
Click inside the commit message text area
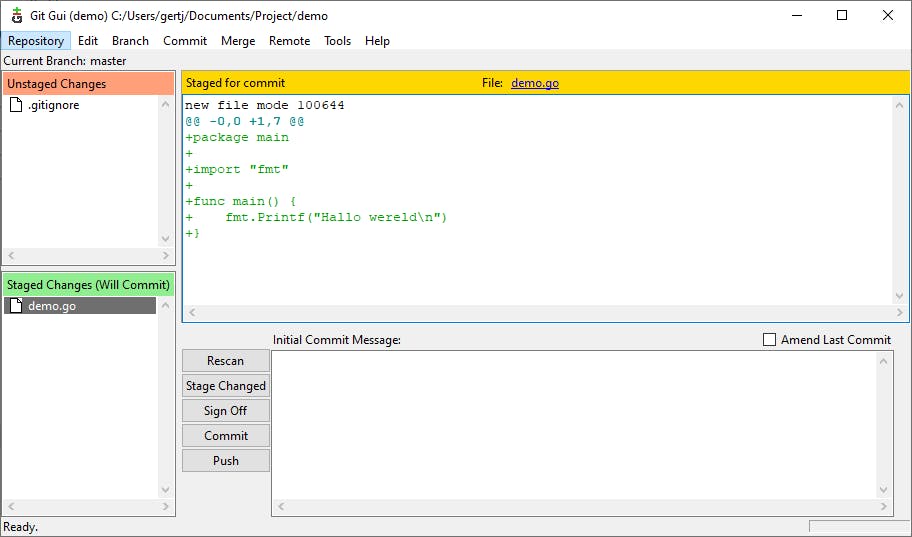575,425
